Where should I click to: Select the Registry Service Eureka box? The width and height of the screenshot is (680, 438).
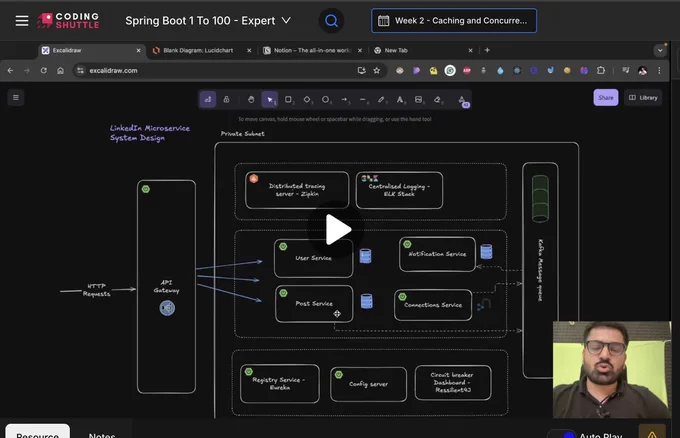279,383
